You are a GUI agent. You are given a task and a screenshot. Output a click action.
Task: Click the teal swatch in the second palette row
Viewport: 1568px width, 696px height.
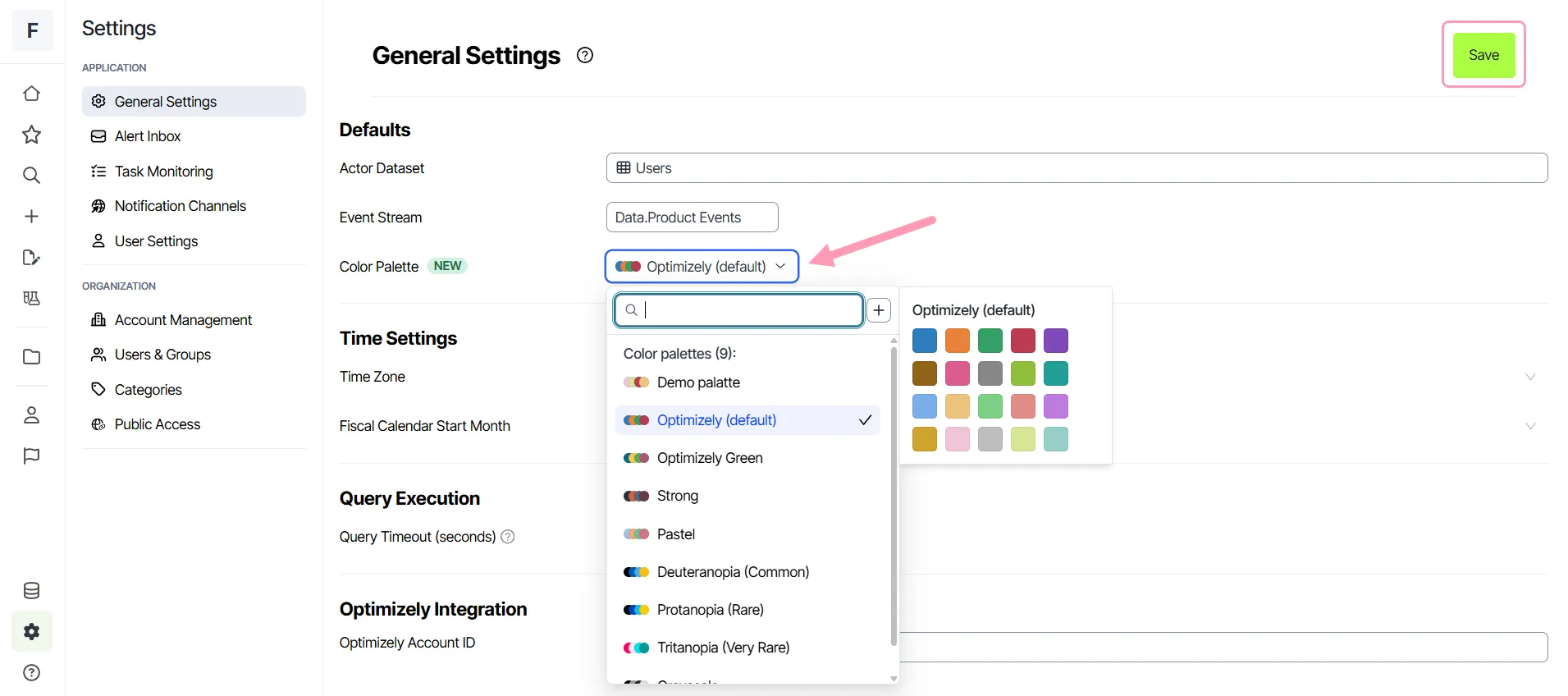[1056, 373]
